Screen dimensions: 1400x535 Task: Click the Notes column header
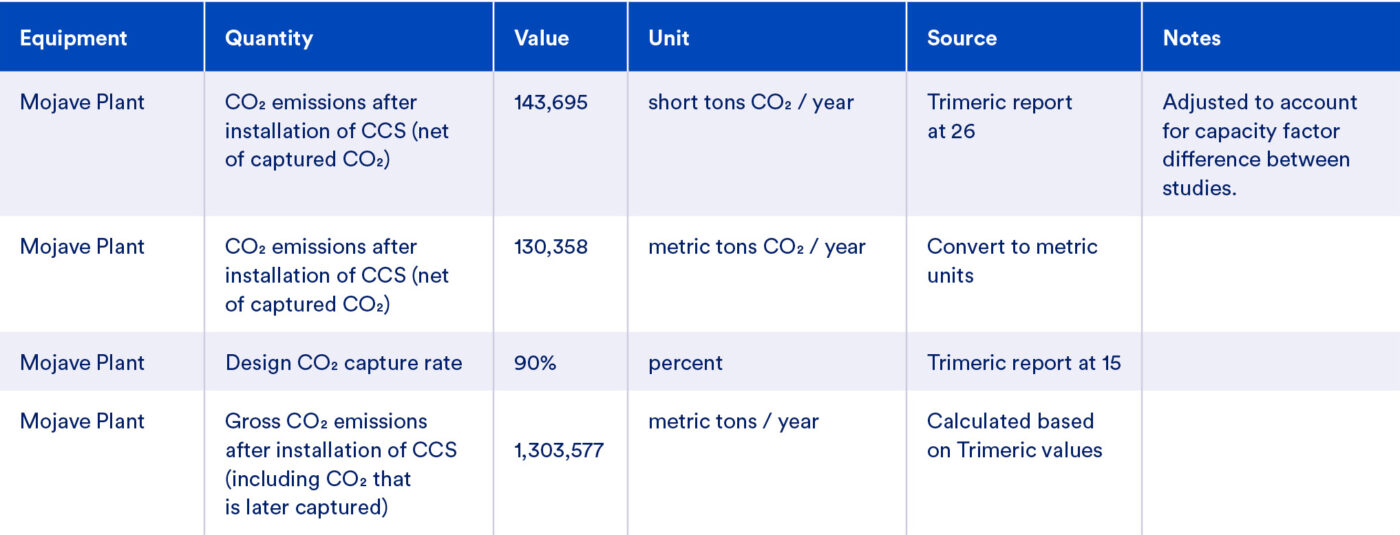[1192, 38]
